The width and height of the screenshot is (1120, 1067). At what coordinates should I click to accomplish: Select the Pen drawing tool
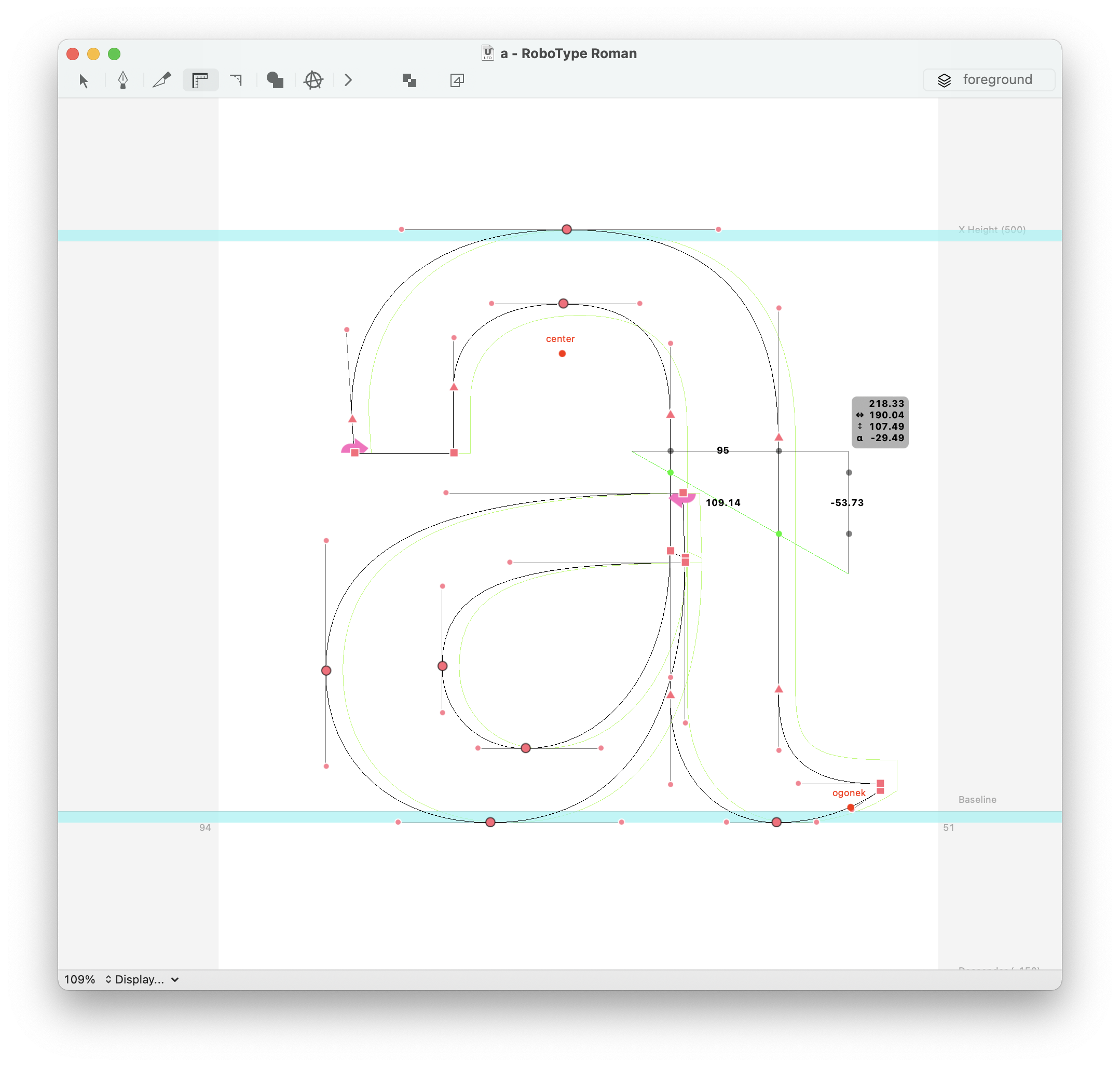[123, 80]
